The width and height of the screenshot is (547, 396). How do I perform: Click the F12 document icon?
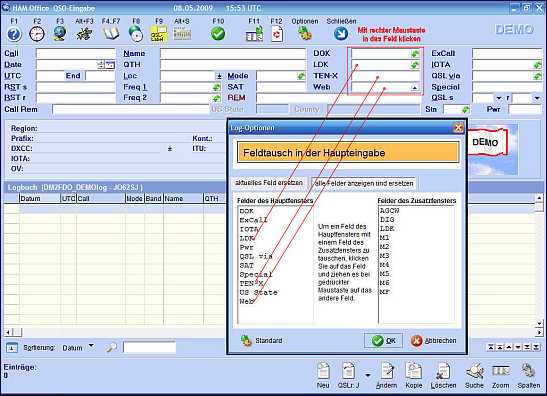point(277,34)
